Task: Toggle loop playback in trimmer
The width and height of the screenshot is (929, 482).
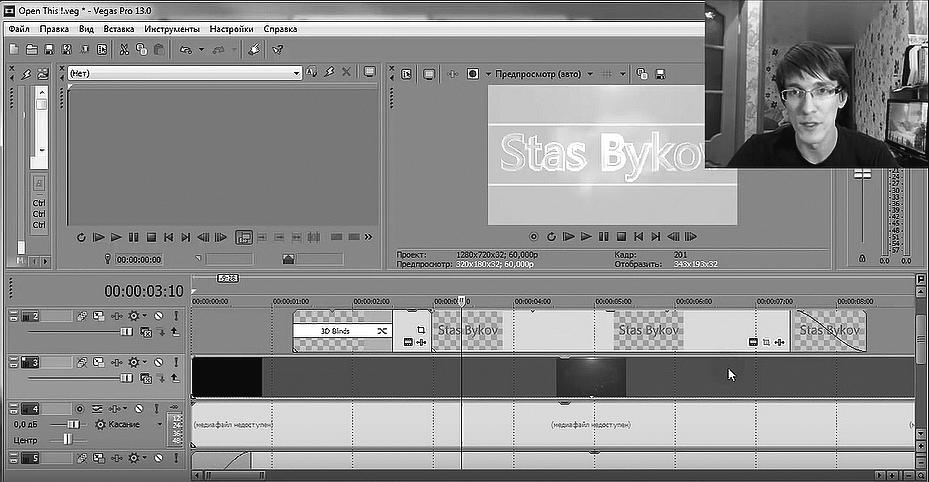Action: (81, 237)
